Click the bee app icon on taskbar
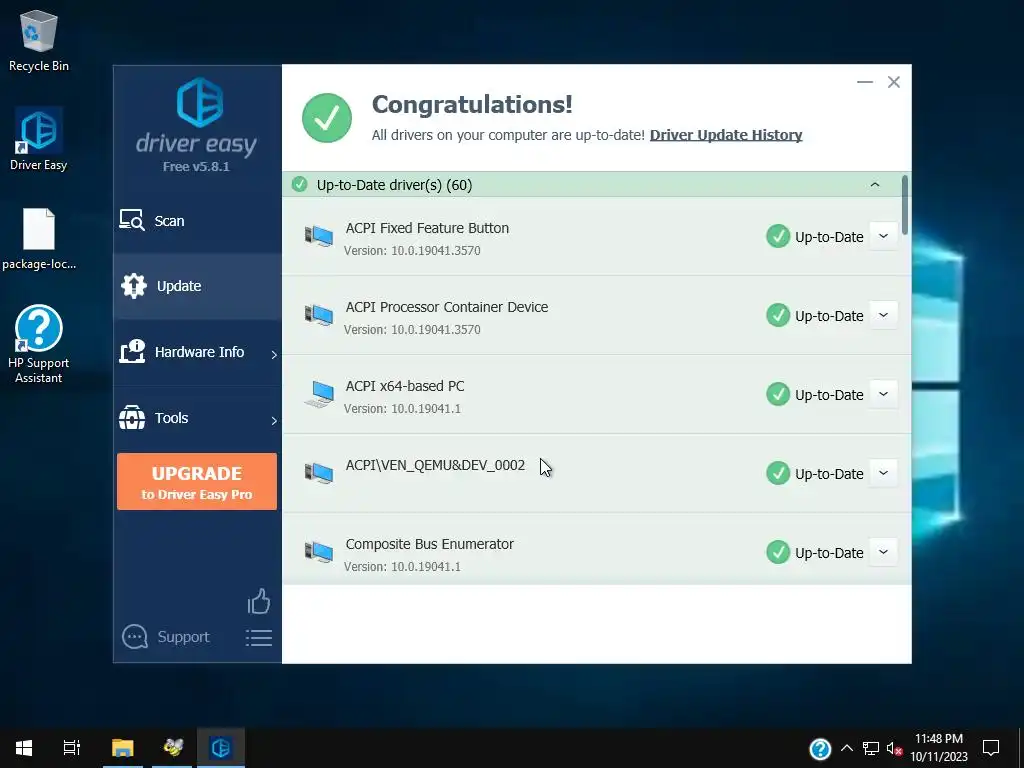 pos(172,748)
